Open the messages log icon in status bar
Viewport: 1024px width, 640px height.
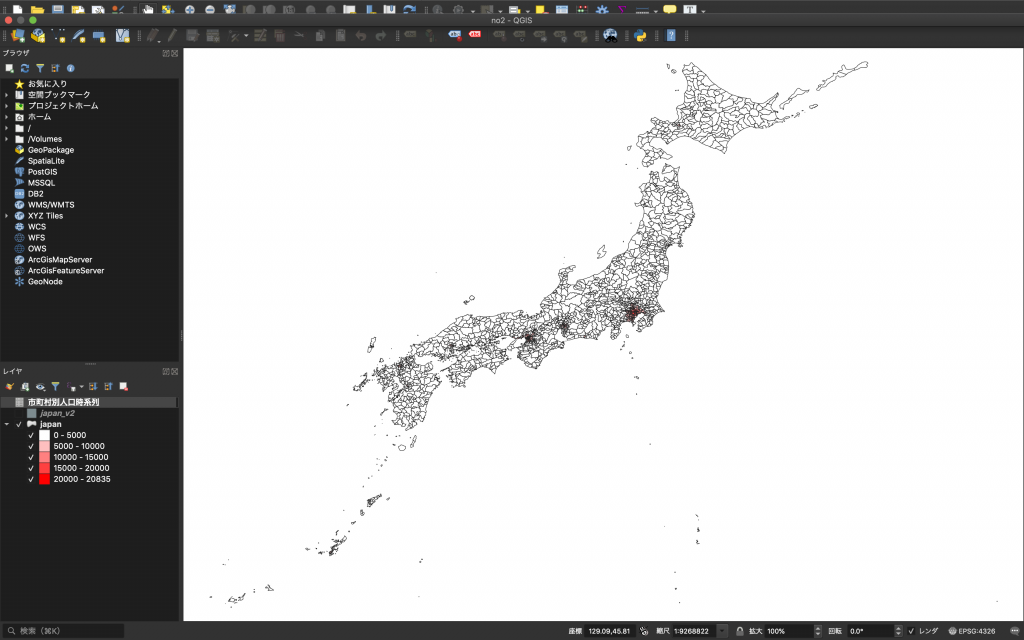click(1014, 631)
